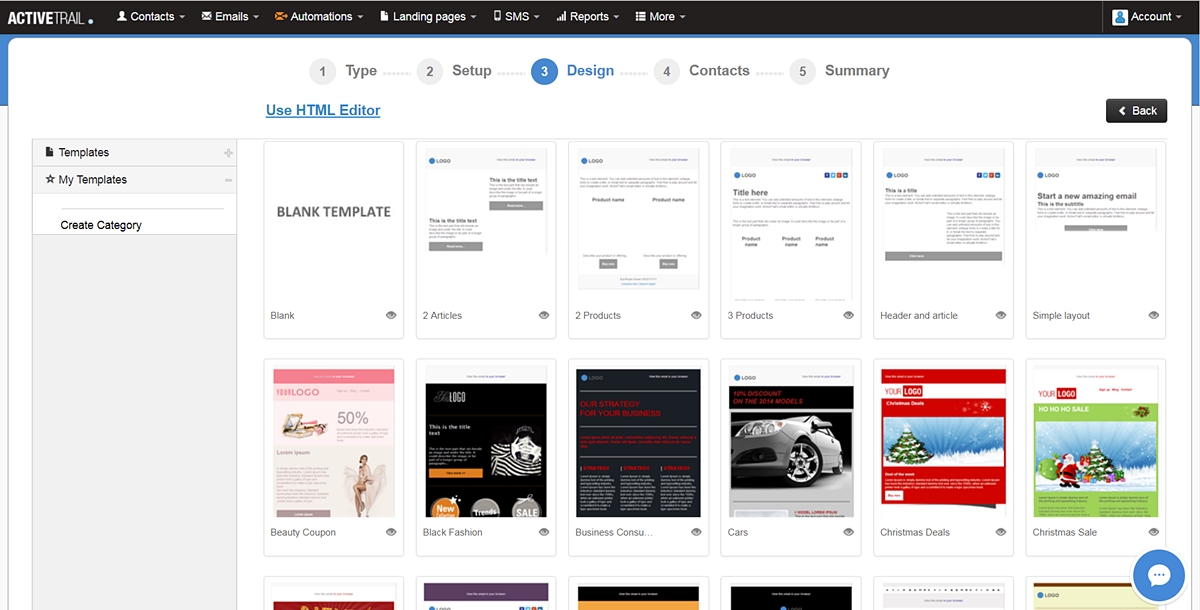
Task: Click the Simple layout label
Action: click(x=1061, y=315)
